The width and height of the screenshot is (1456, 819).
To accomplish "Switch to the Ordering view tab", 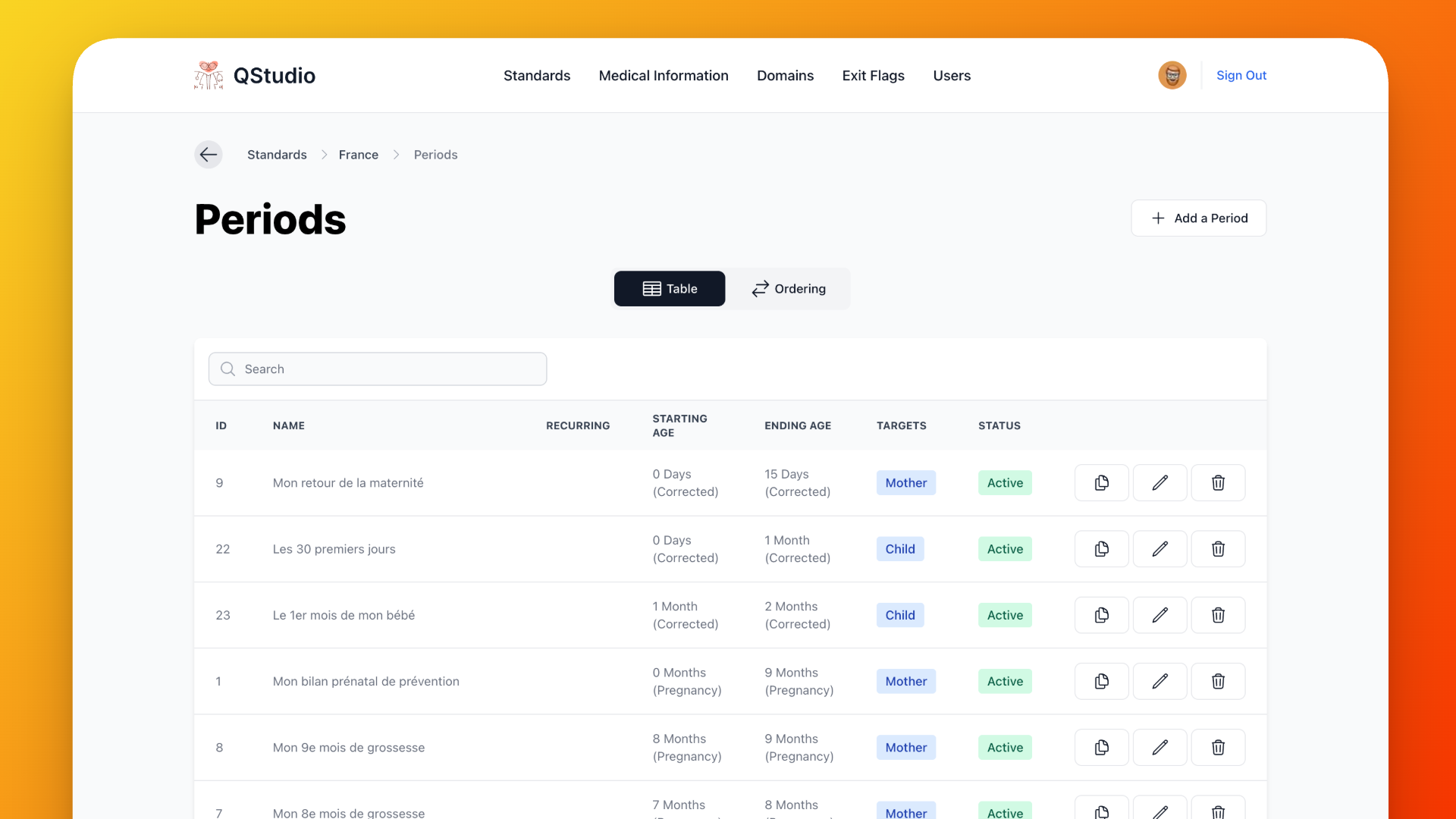I will (789, 289).
